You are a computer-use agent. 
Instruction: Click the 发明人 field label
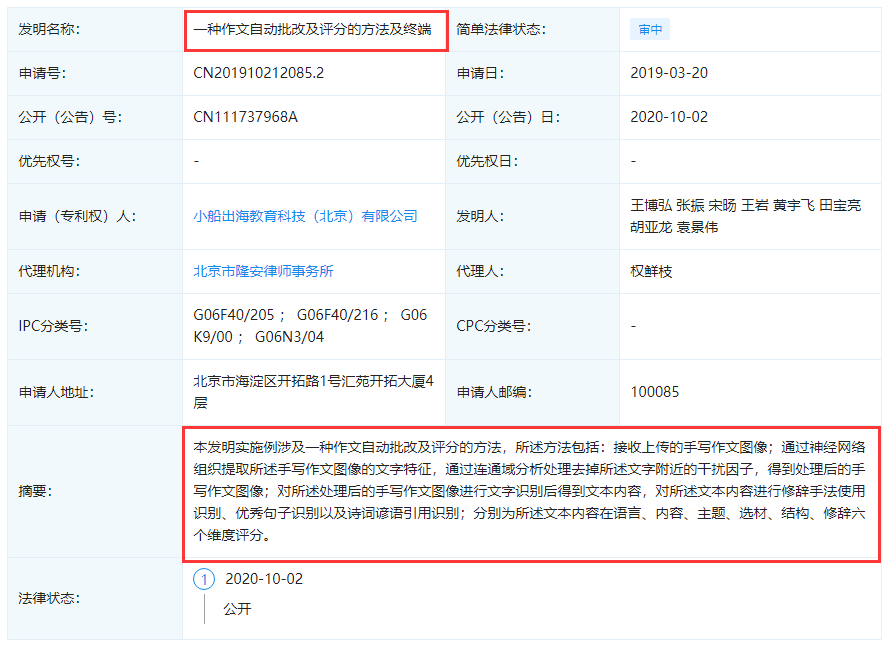pos(480,216)
